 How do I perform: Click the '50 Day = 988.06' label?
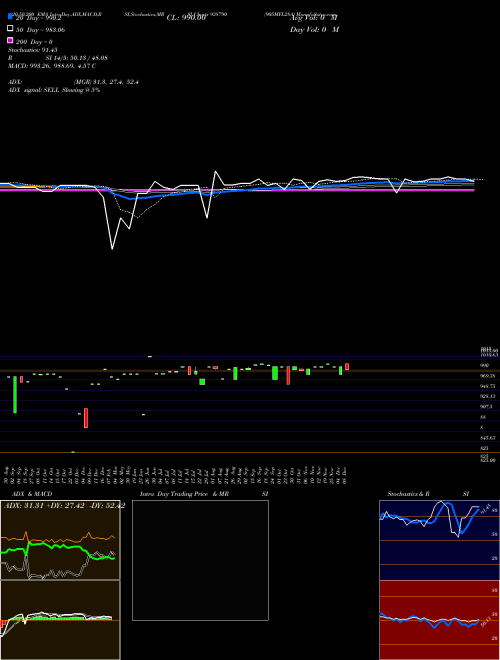pyautogui.click(x=40, y=30)
